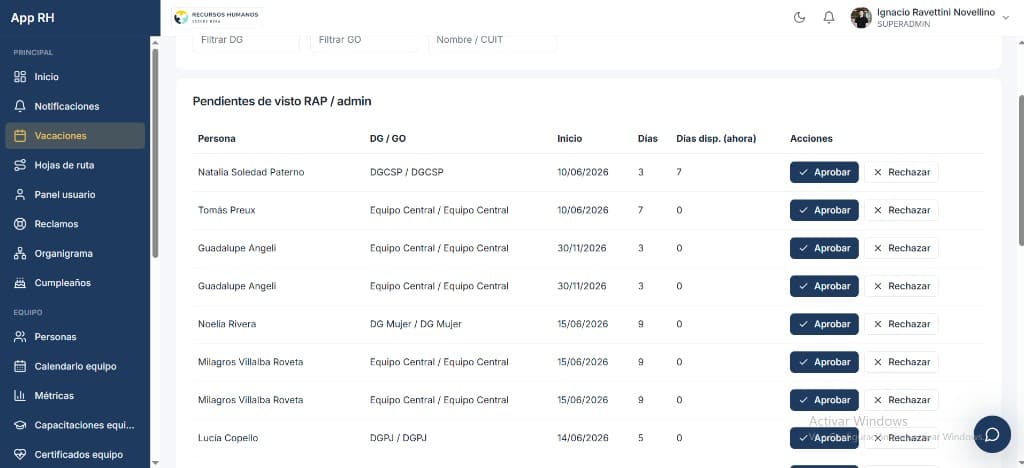Image resolution: width=1024 pixels, height=468 pixels.
Task: Click the Certificados equipo heart icon
Action: [20, 454]
